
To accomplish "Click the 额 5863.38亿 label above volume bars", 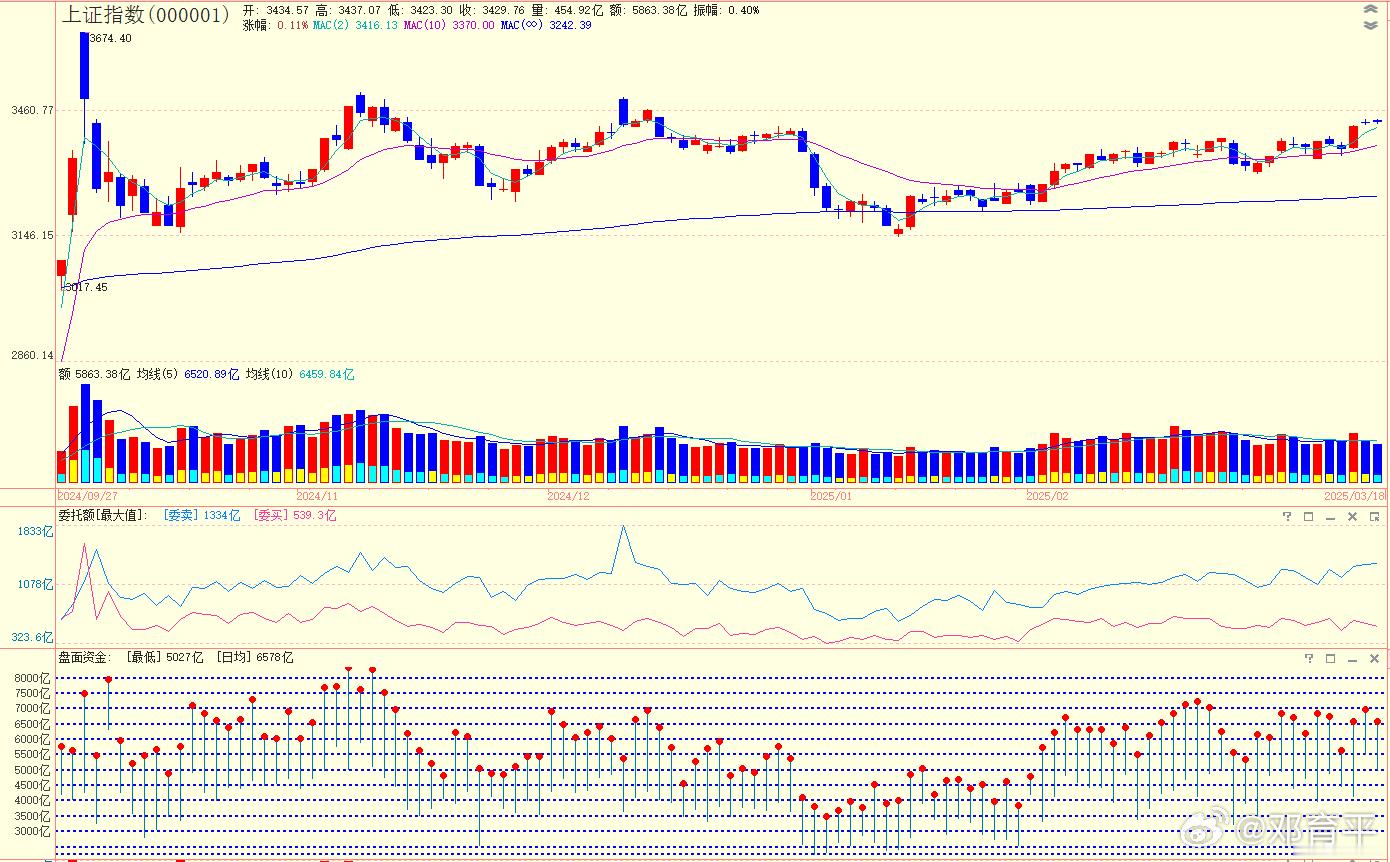I will pyautogui.click(x=94, y=374).
